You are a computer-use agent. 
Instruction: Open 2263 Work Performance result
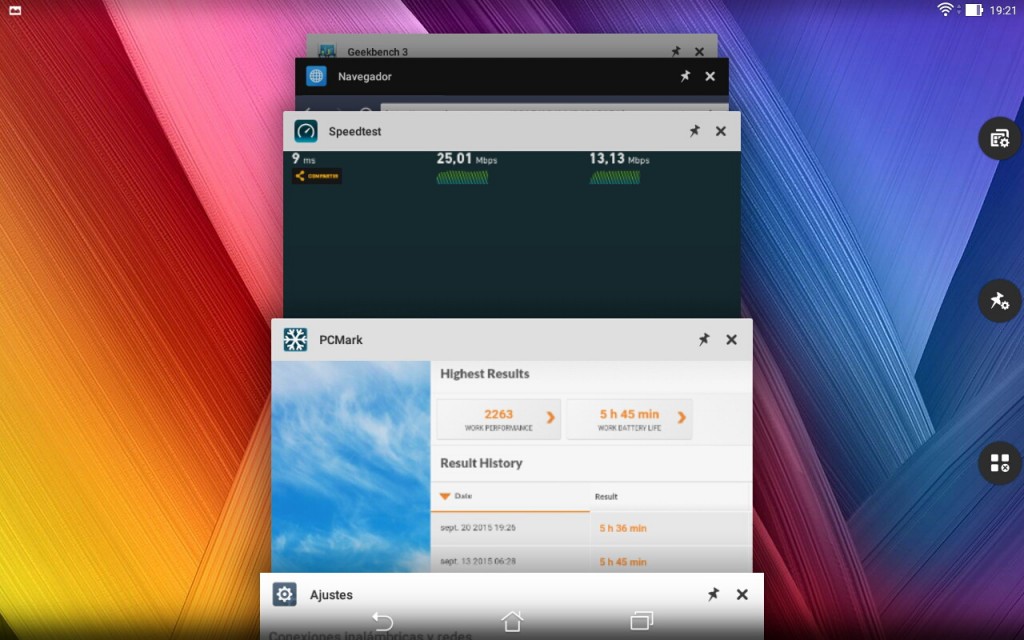coord(498,419)
